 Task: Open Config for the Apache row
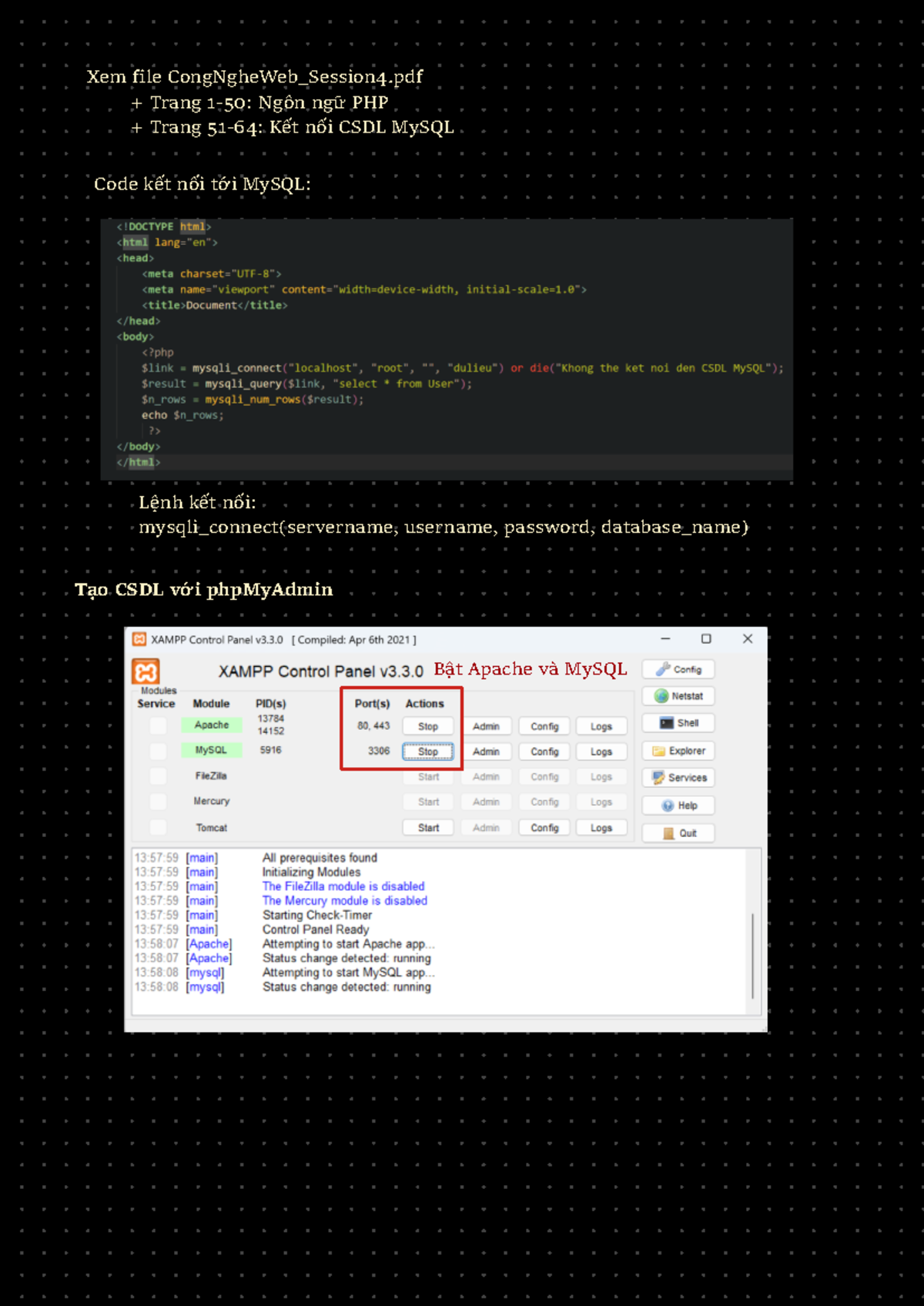pyautogui.click(x=544, y=726)
